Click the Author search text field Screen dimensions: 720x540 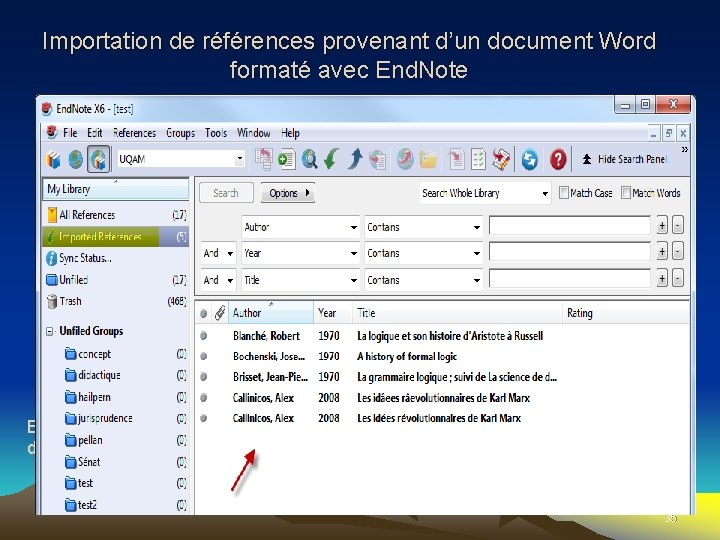coord(570,226)
